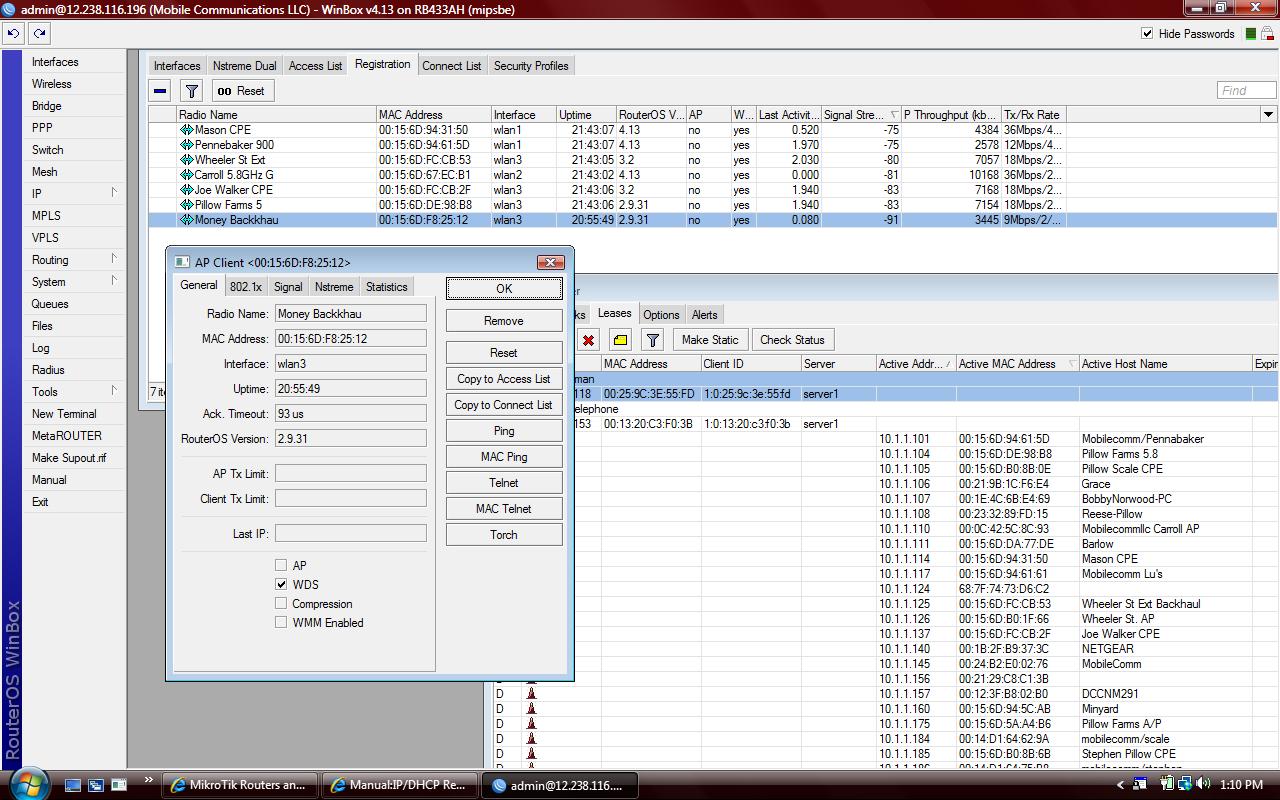Image resolution: width=1280 pixels, height=800 pixels.
Task: Select the Wheeler St Ext registration row
Action: (230, 160)
